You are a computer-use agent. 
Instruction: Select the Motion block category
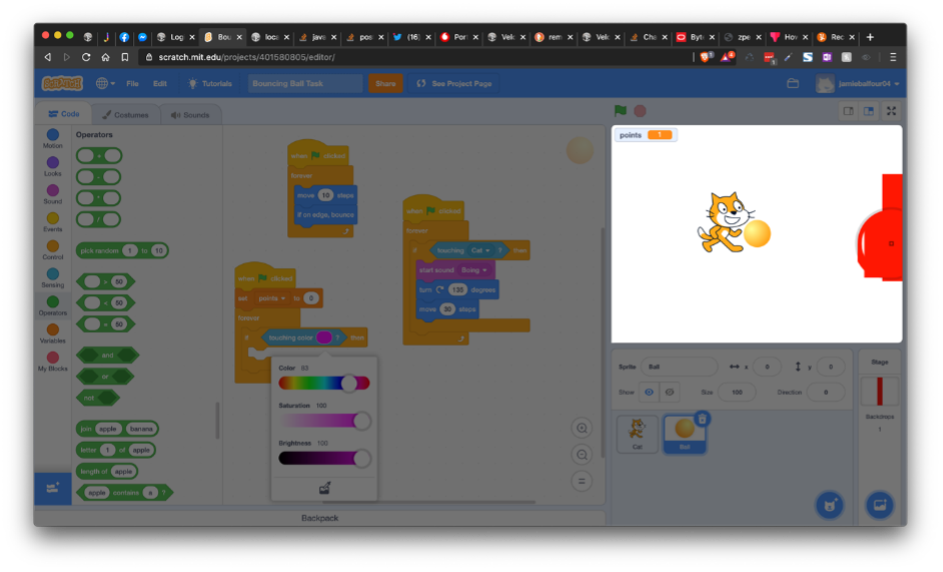[x=52, y=138]
